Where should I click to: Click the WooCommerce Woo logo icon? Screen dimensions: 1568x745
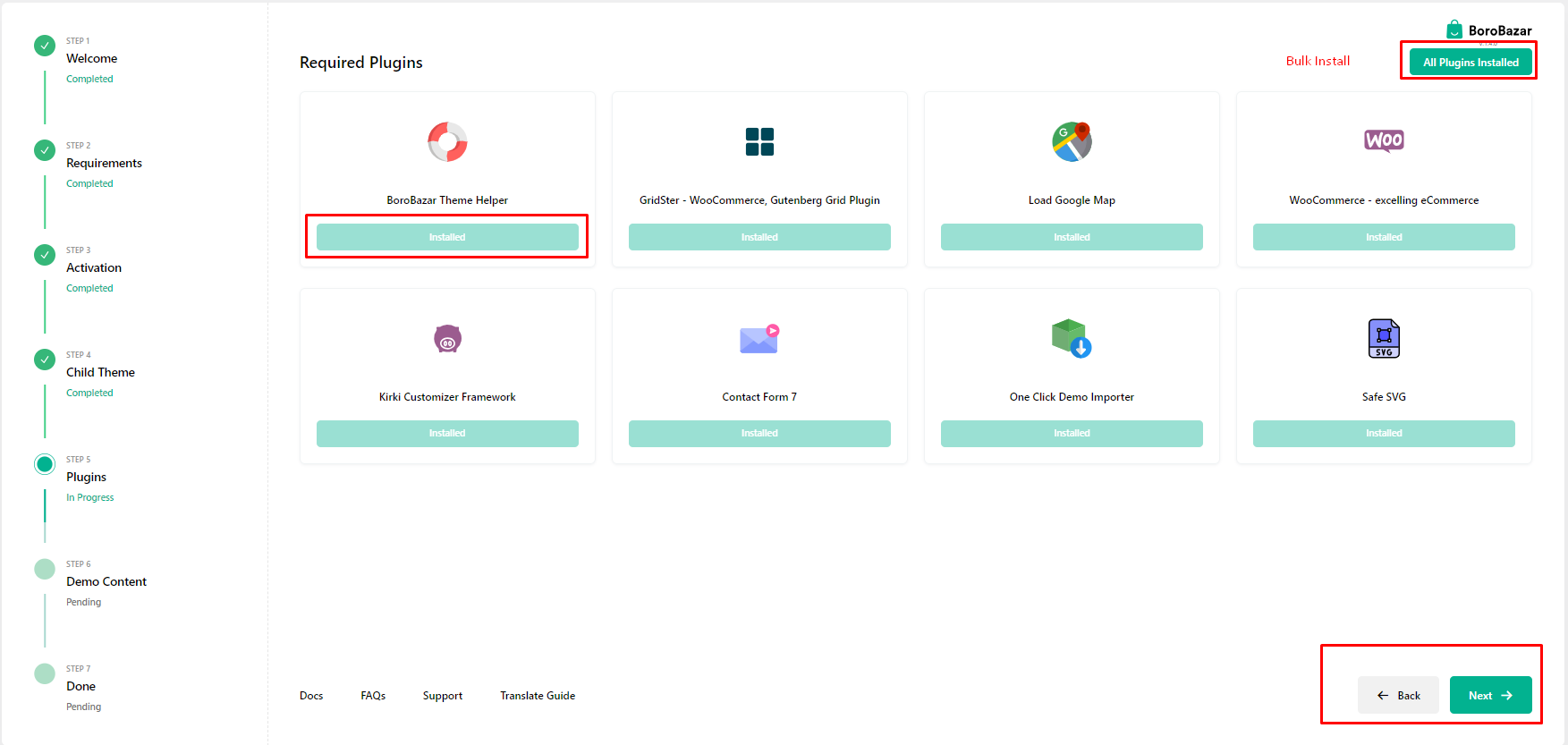pyautogui.click(x=1384, y=140)
